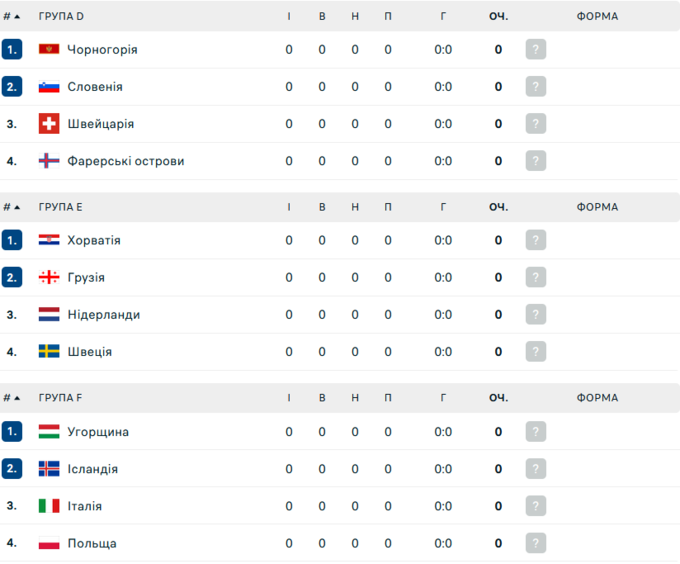Click Montenegro's form question mark badge
The height and width of the screenshot is (564, 680).
(536, 50)
